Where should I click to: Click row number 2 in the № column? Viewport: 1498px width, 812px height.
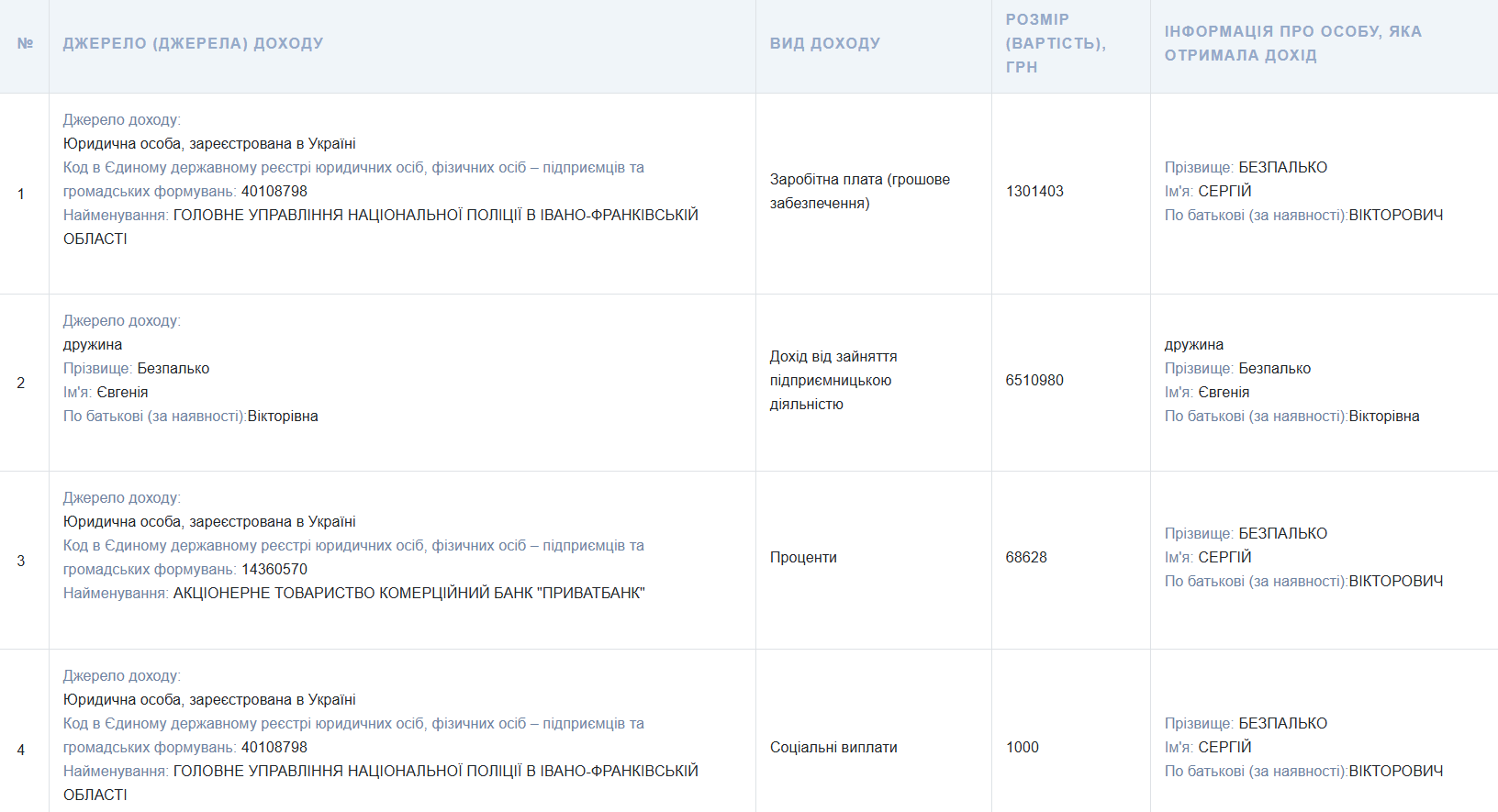21,383
